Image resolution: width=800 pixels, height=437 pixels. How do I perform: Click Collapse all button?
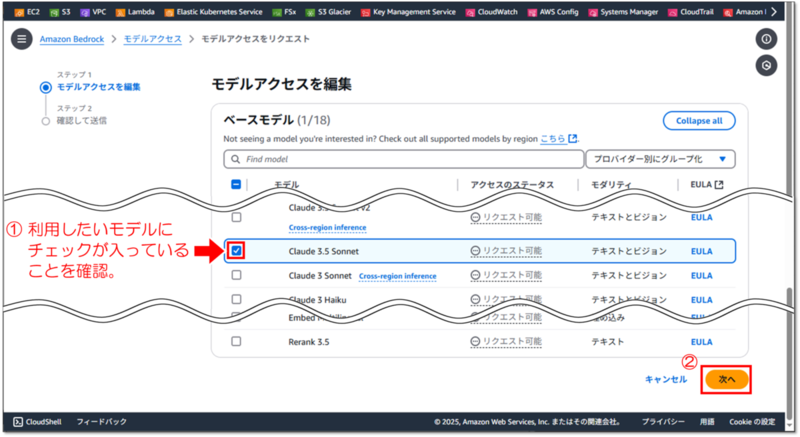[x=699, y=121]
